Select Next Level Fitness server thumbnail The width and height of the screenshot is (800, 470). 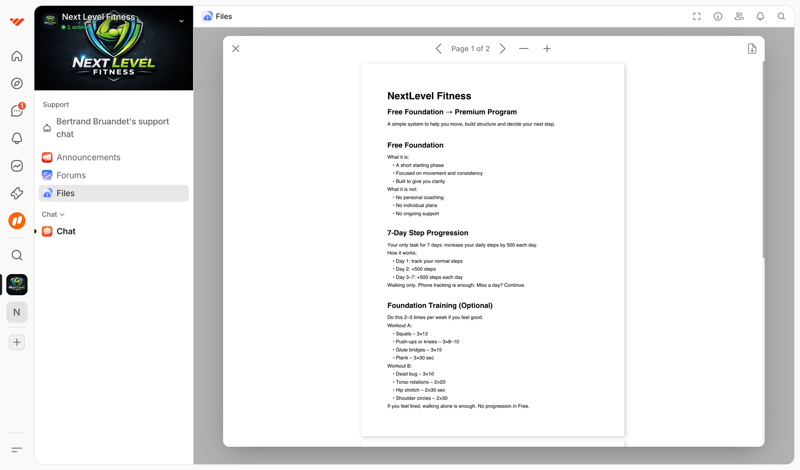17,284
